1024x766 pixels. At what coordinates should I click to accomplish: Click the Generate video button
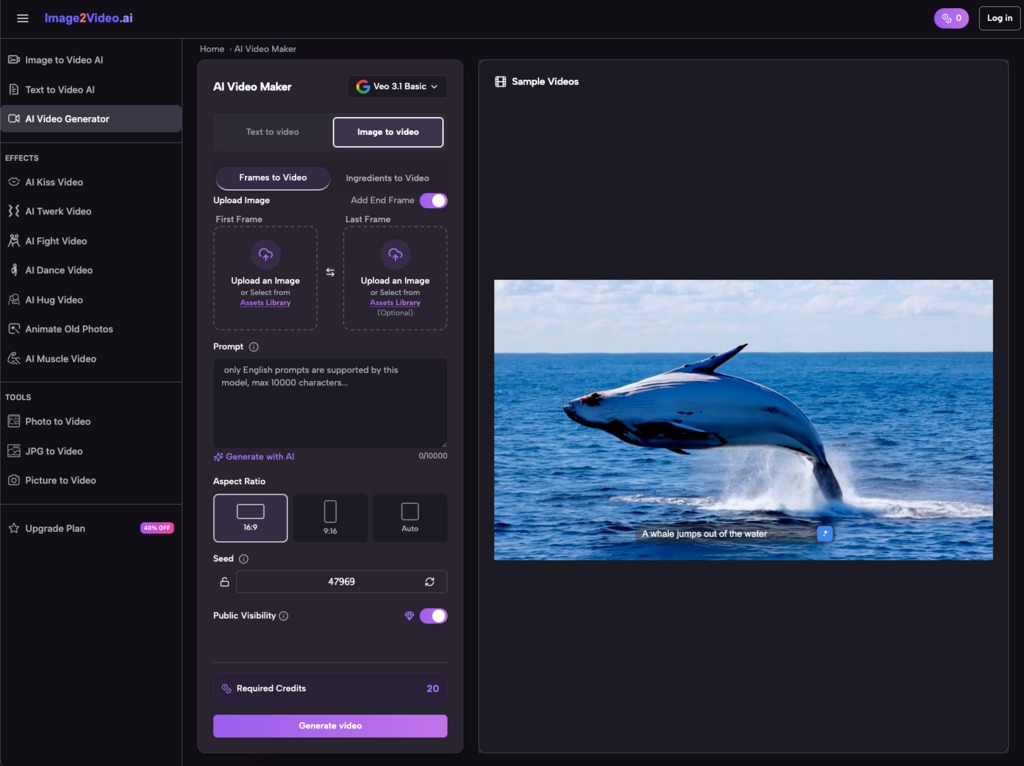coord(330,725)
